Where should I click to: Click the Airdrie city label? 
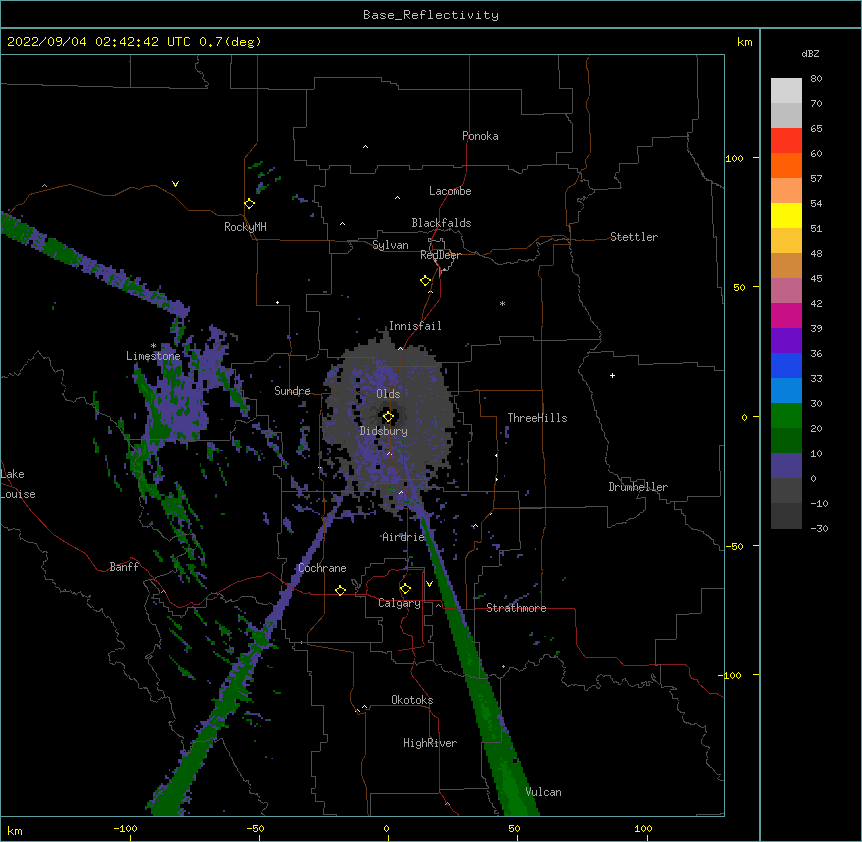tap(404, 537)
